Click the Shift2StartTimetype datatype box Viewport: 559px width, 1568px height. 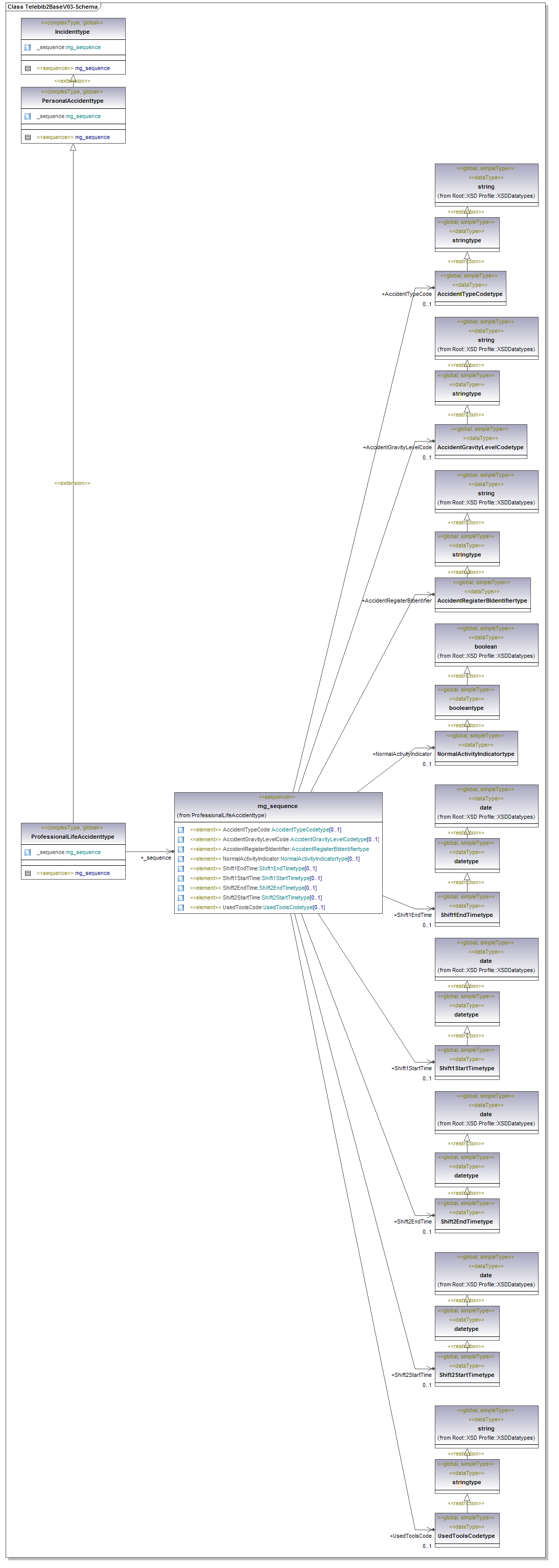click(x=467, y=1369)
